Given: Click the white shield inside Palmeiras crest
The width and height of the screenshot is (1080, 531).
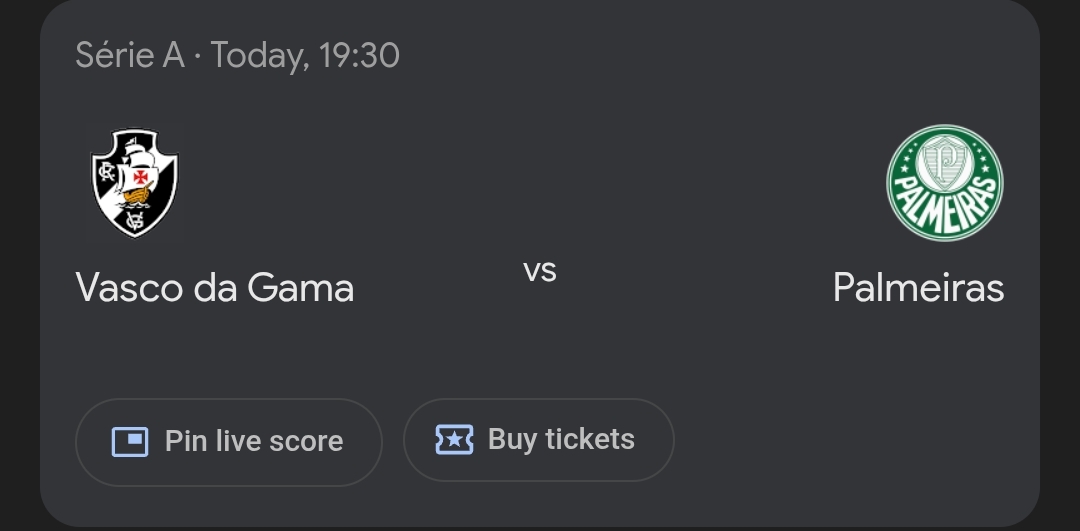Looking at the screenshot, I should (x=944, y=162).
